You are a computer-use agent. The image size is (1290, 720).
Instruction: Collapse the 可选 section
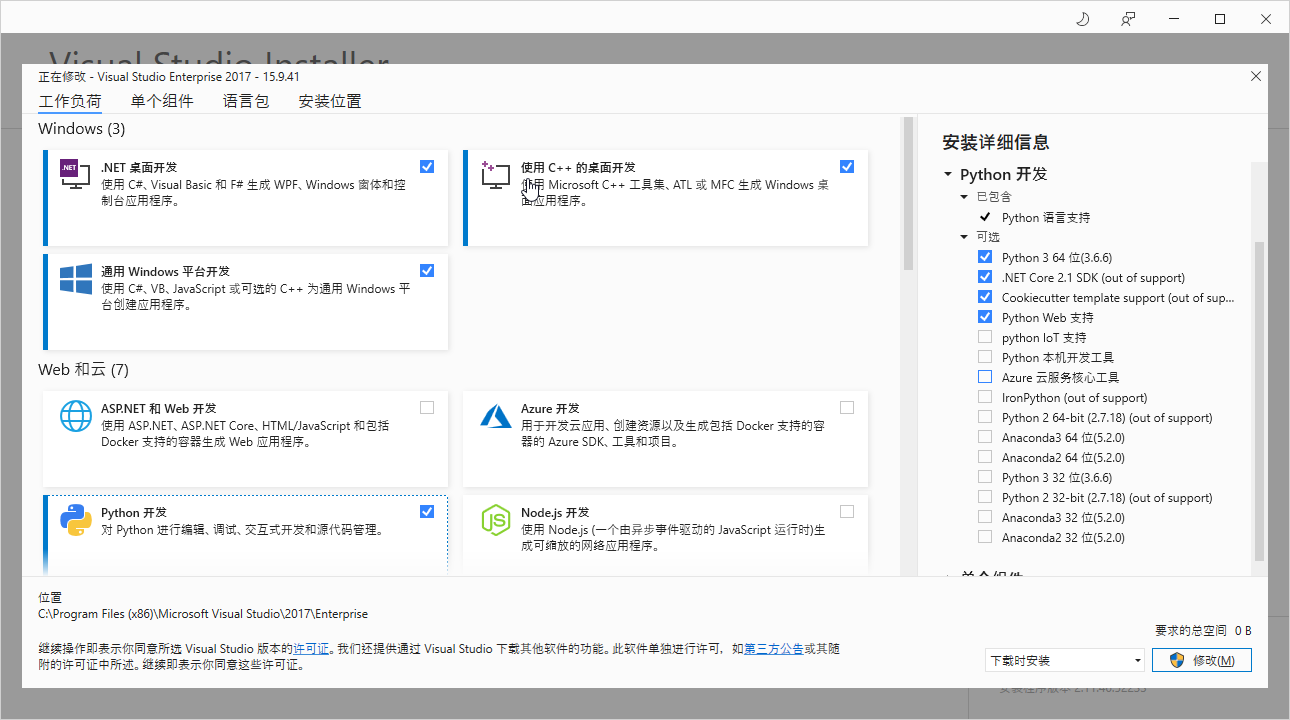(x=964, y=237)
